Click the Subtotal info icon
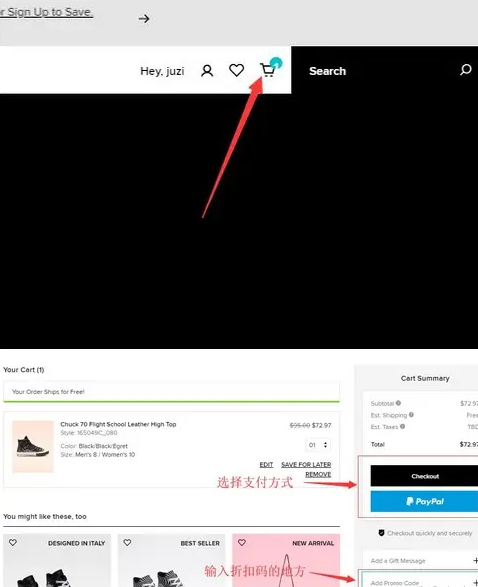This screenshot has height=587, width=478. point(398,403)
